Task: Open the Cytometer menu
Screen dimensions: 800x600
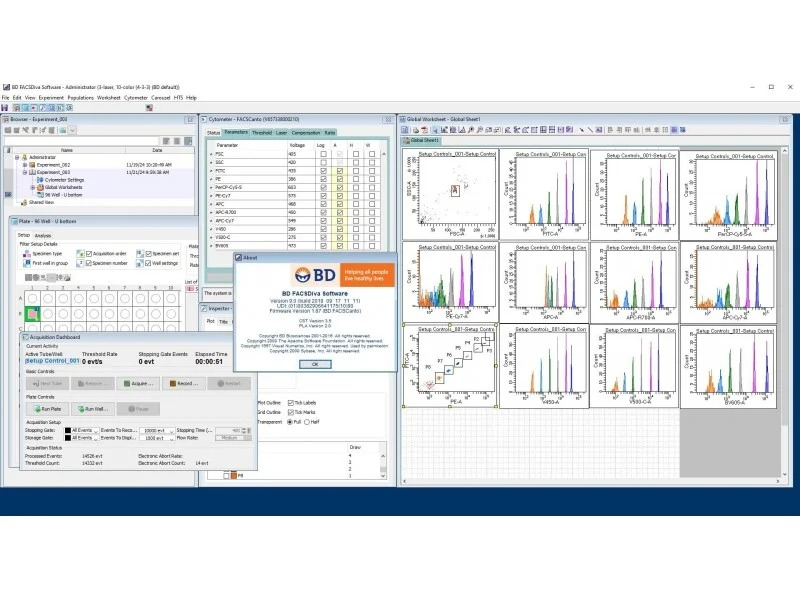Action: 135,97
